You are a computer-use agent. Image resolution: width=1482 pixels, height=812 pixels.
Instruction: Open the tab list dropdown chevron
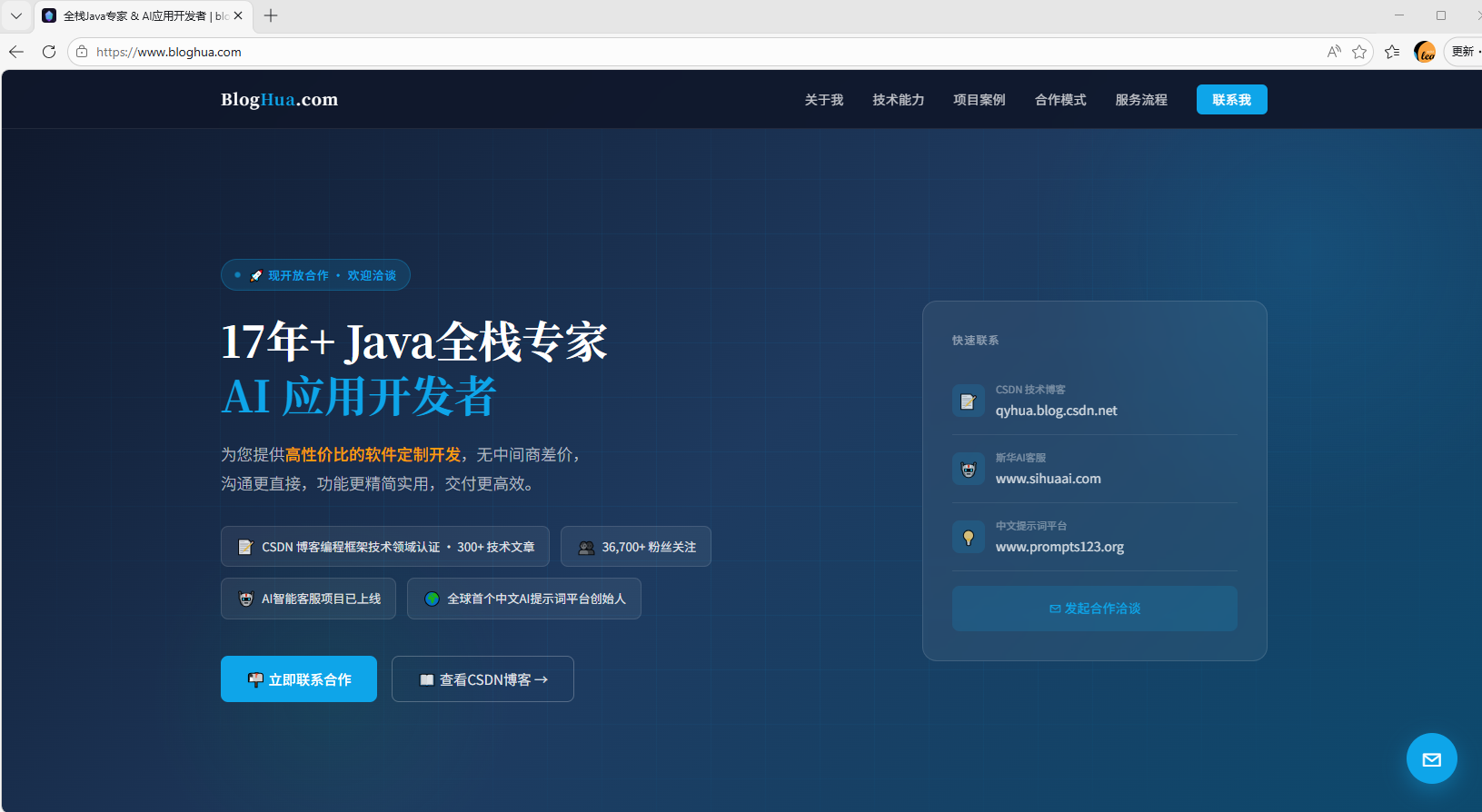click(x=16, y=15)
